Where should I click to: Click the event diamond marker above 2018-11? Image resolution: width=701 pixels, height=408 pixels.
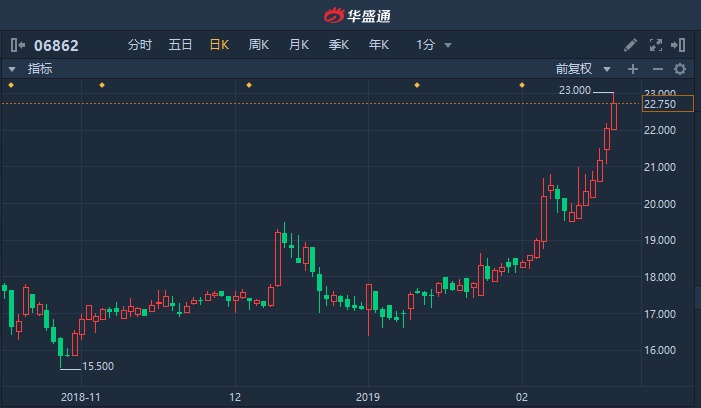pos(102,85)
